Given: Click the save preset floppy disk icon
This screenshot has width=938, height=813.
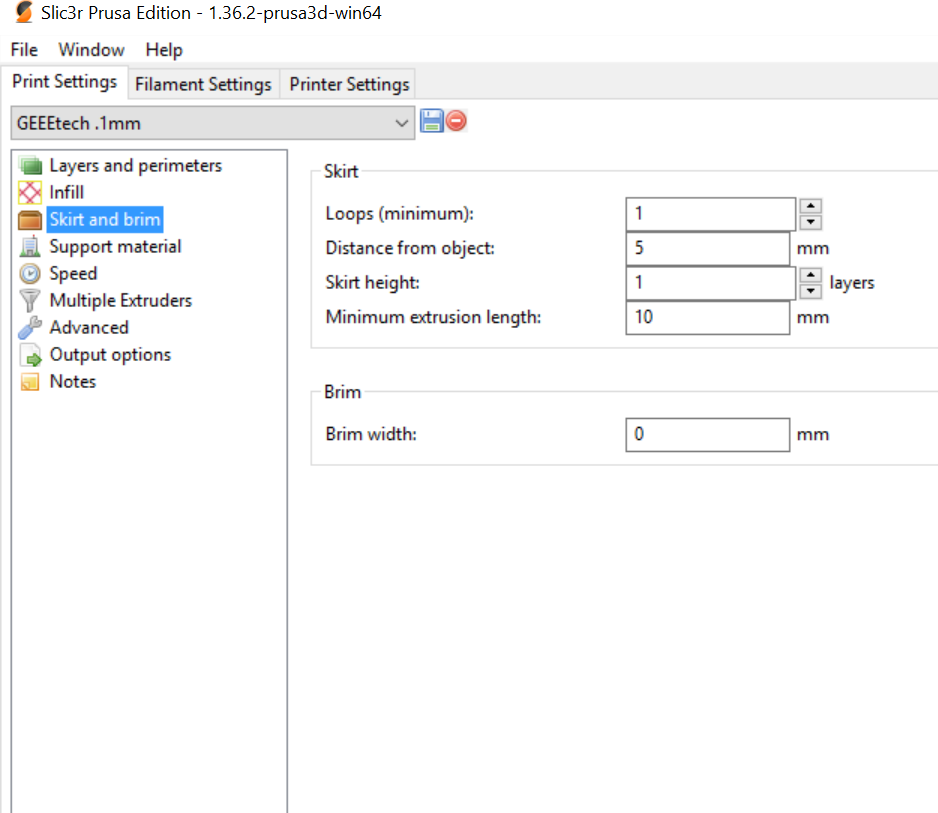Looking at the screenshot, I should pos(431,121).
